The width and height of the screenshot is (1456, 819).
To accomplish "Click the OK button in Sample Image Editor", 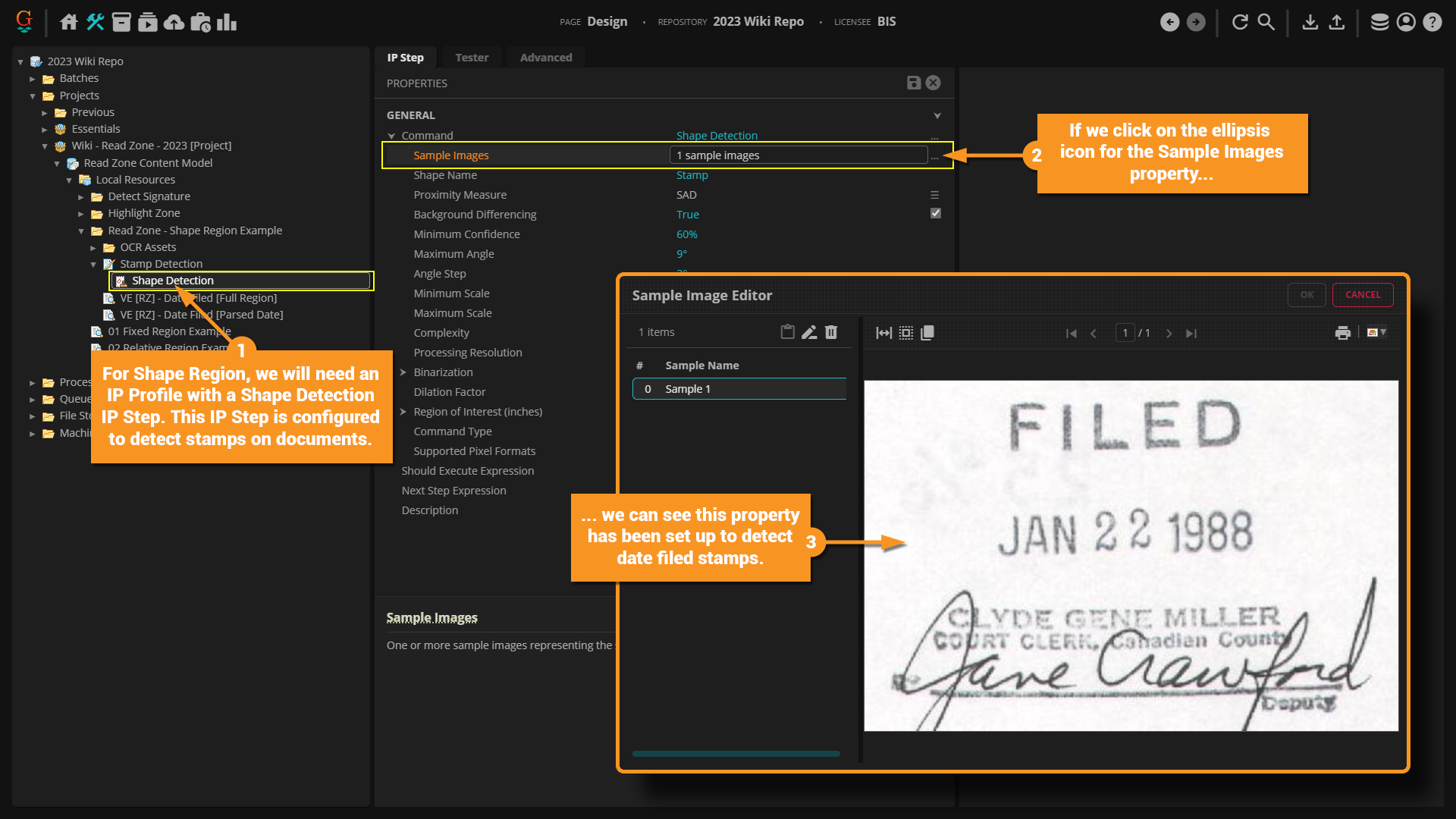I will (1307, 295).
